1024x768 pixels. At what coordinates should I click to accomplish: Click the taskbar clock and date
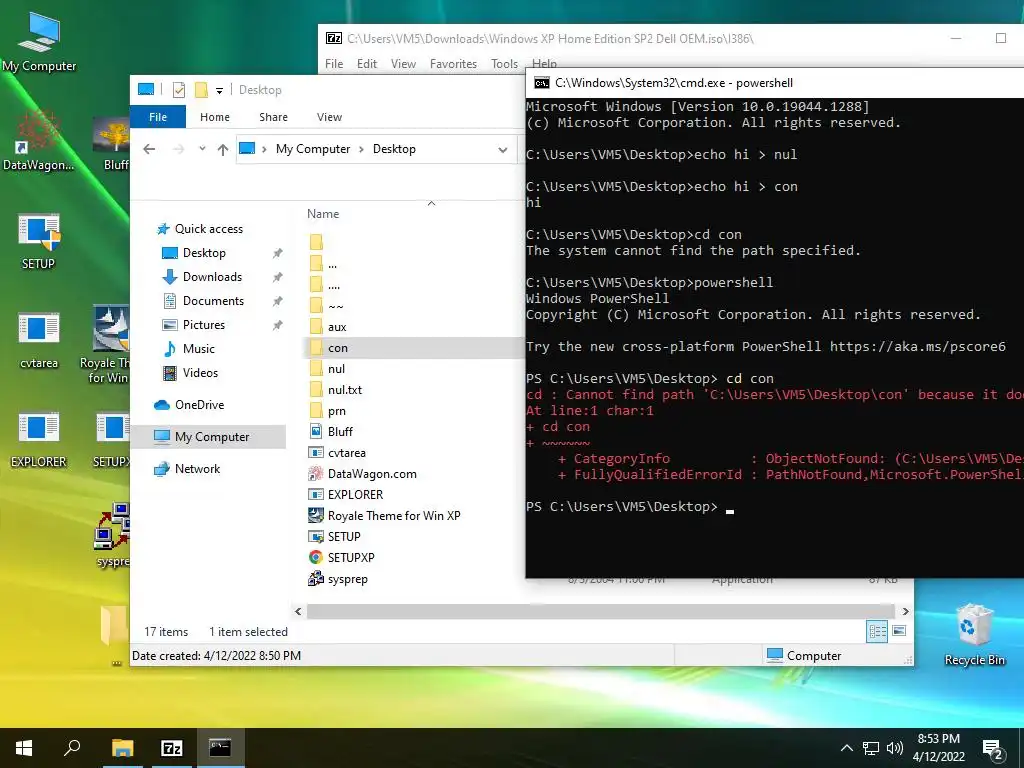(x=938, y=748)
